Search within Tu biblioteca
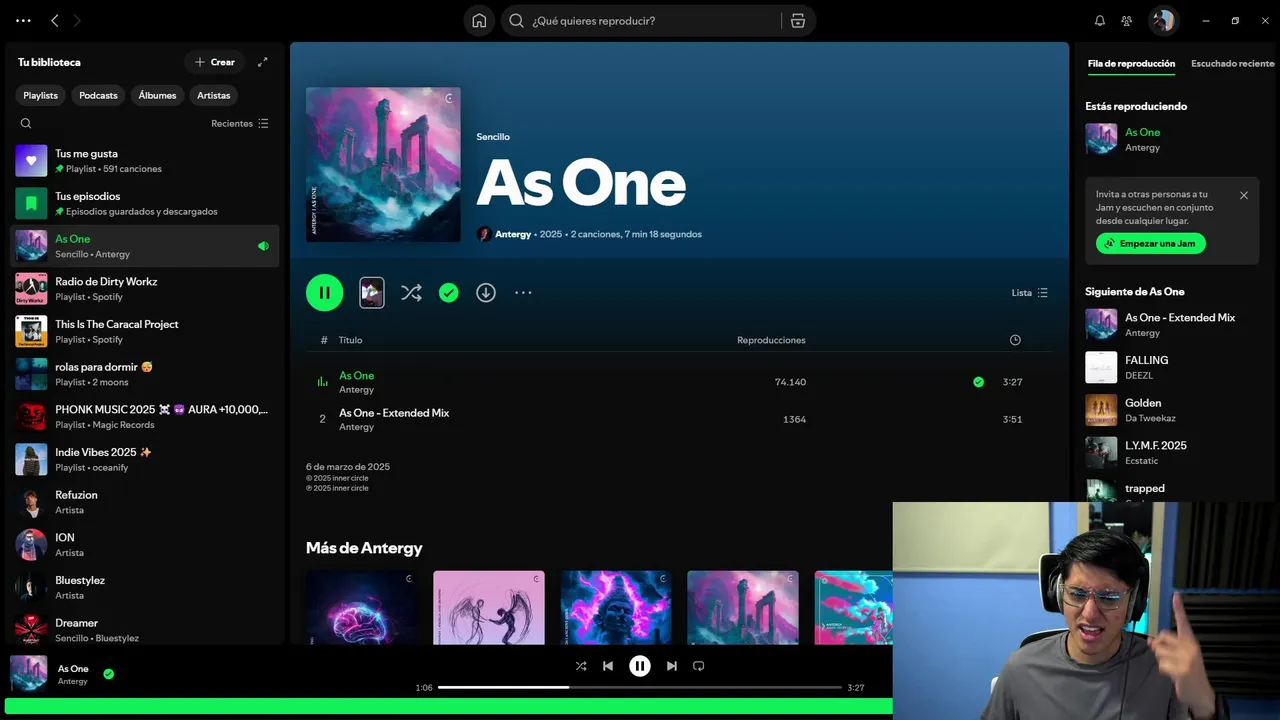The image size is (1280, 720). point(26,124)
